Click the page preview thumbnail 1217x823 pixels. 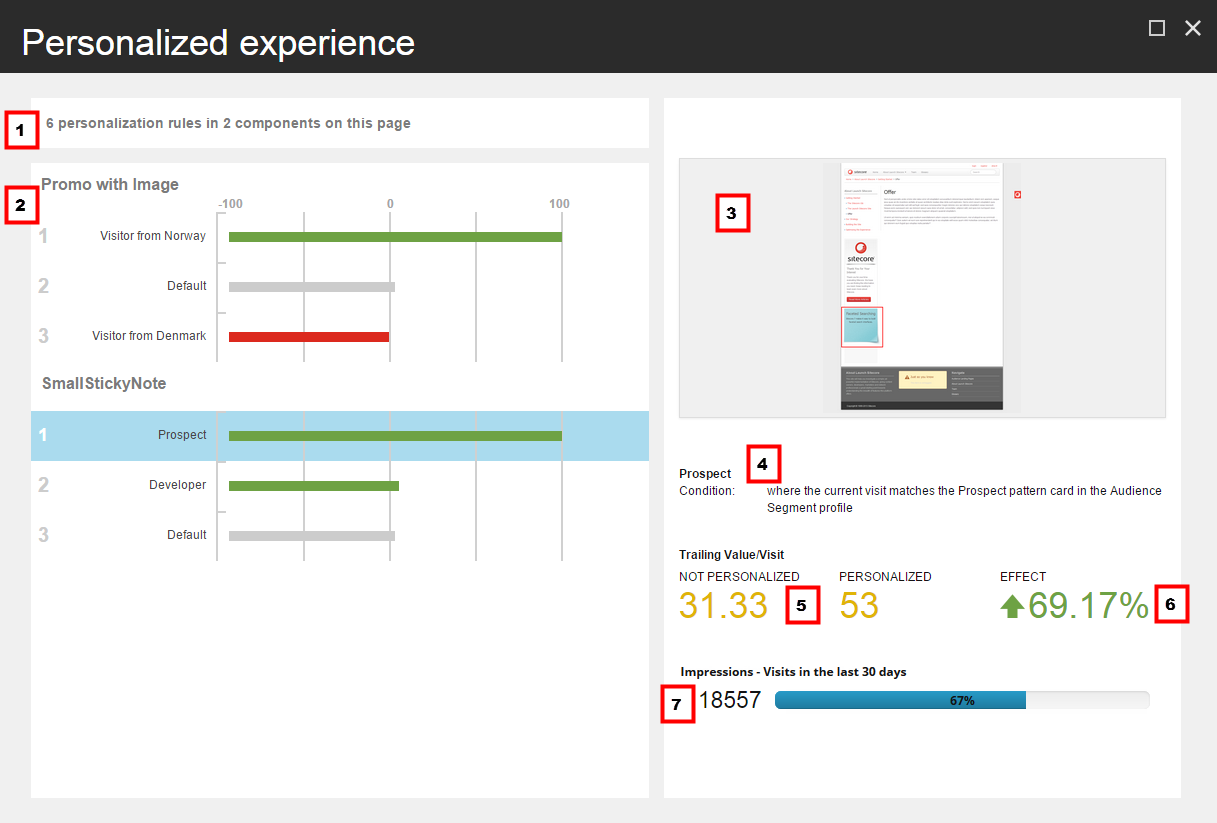(x=922, y=287)
